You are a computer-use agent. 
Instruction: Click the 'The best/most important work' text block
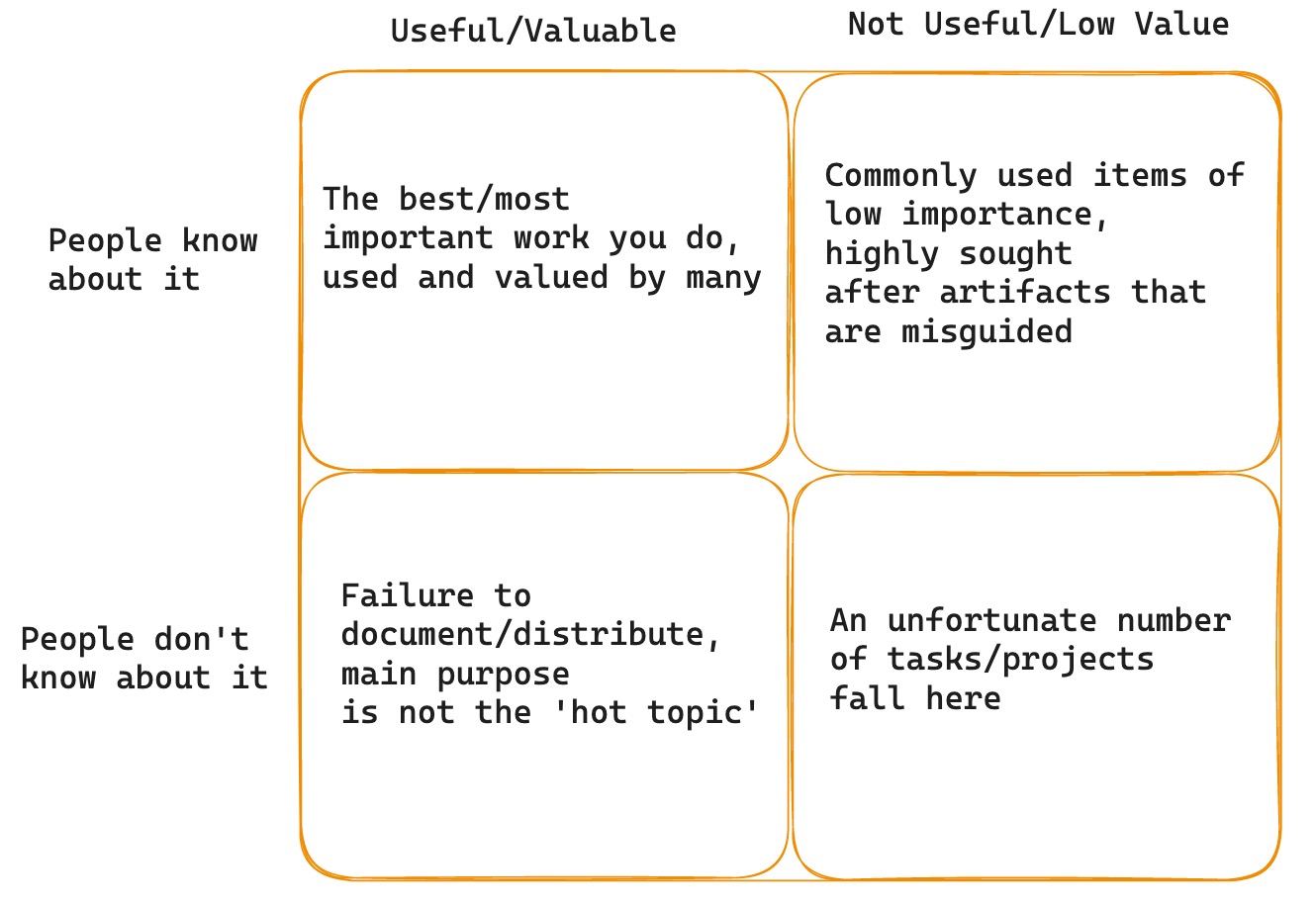pos(541,238)
